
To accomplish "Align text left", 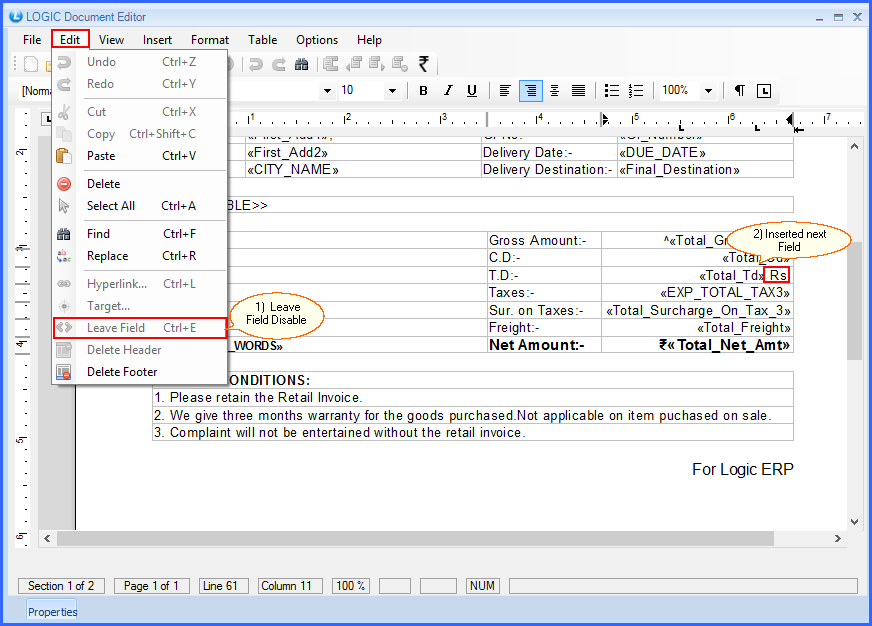I will (x=505, y=91).
